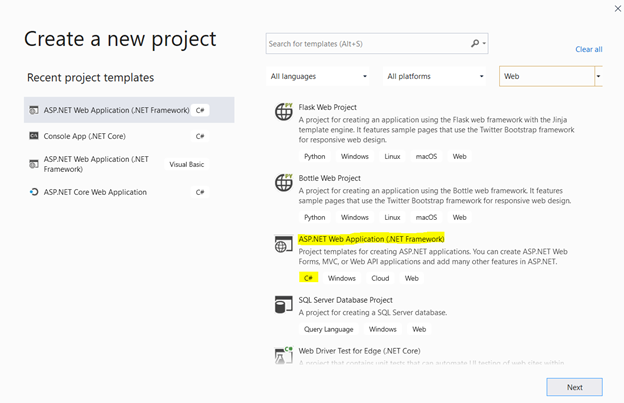Viewport: 624px width, 403px height.
Task: Click the recent Visual Basic ASP.NET Web Application icon
Action: point(34,164)
